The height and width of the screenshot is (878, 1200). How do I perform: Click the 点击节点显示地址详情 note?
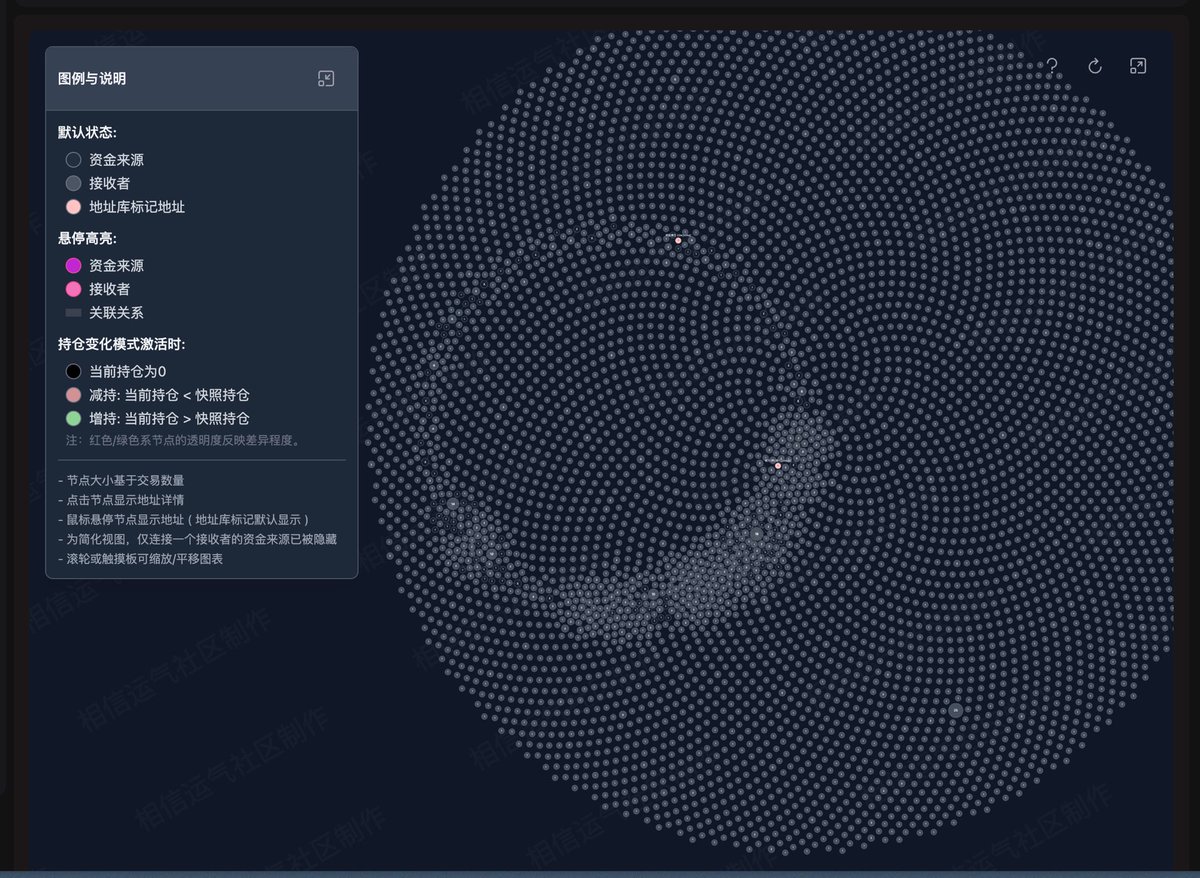121,500
